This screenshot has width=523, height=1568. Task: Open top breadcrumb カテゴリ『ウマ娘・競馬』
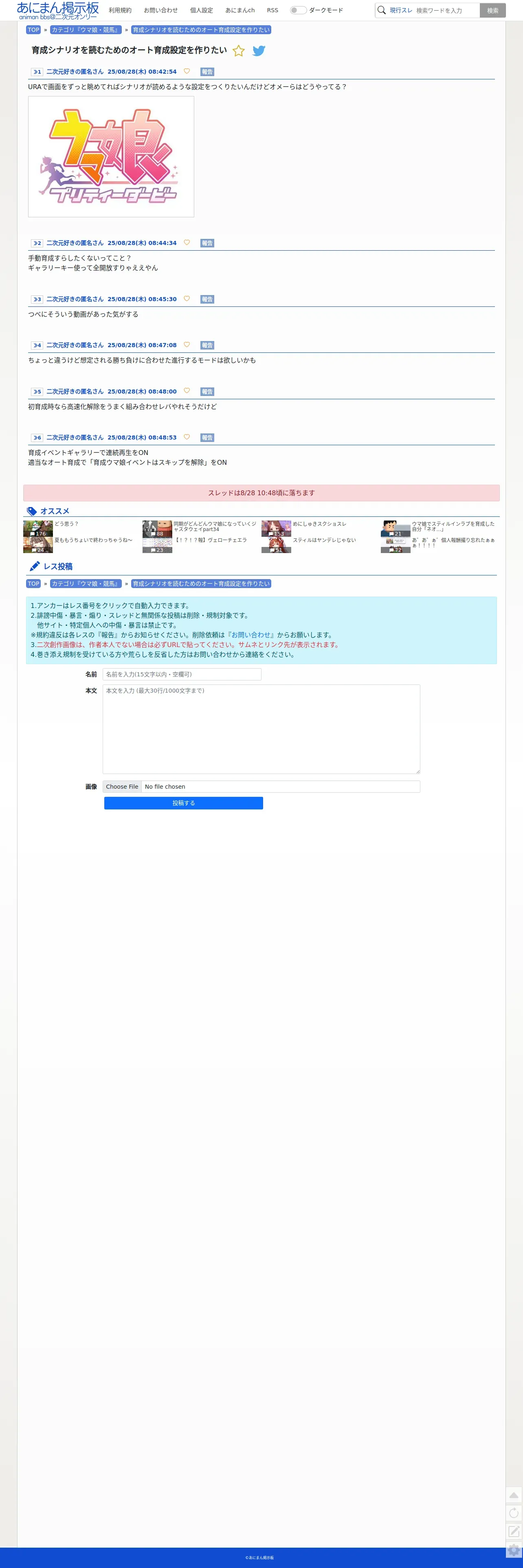pyautogui.click(x=86, y=30)
